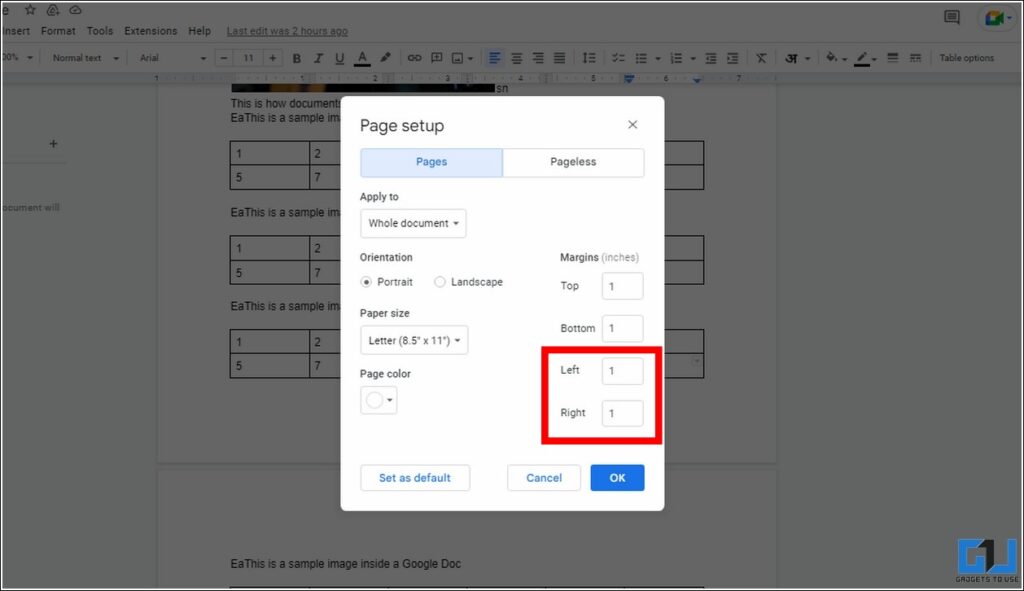The width and height of the screenshot is (1024, 591).
Task: Open the Format menu
Action: [58, 31]
